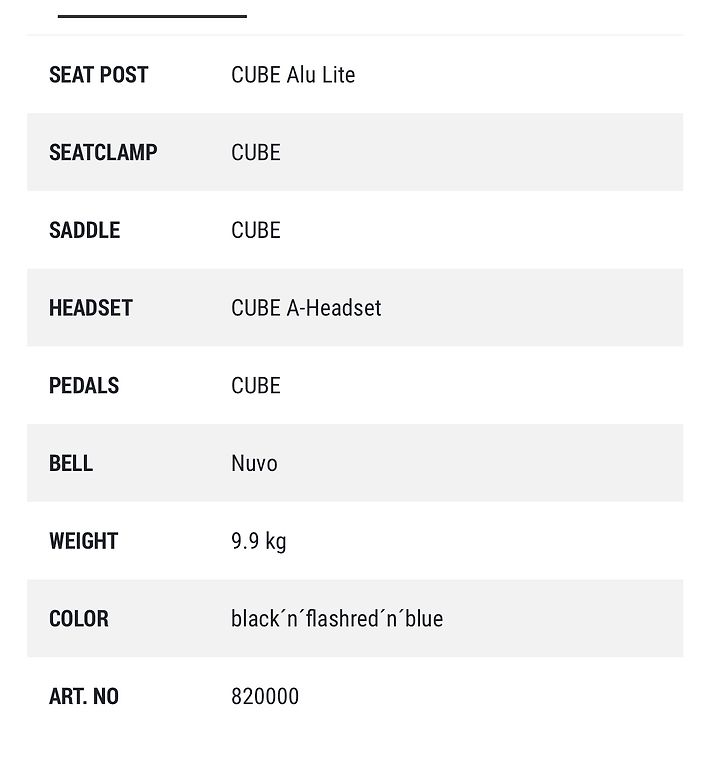Select the SADDLE row's CUBE value
Screen dimensions: 702x768
click(x=256, y=230)
